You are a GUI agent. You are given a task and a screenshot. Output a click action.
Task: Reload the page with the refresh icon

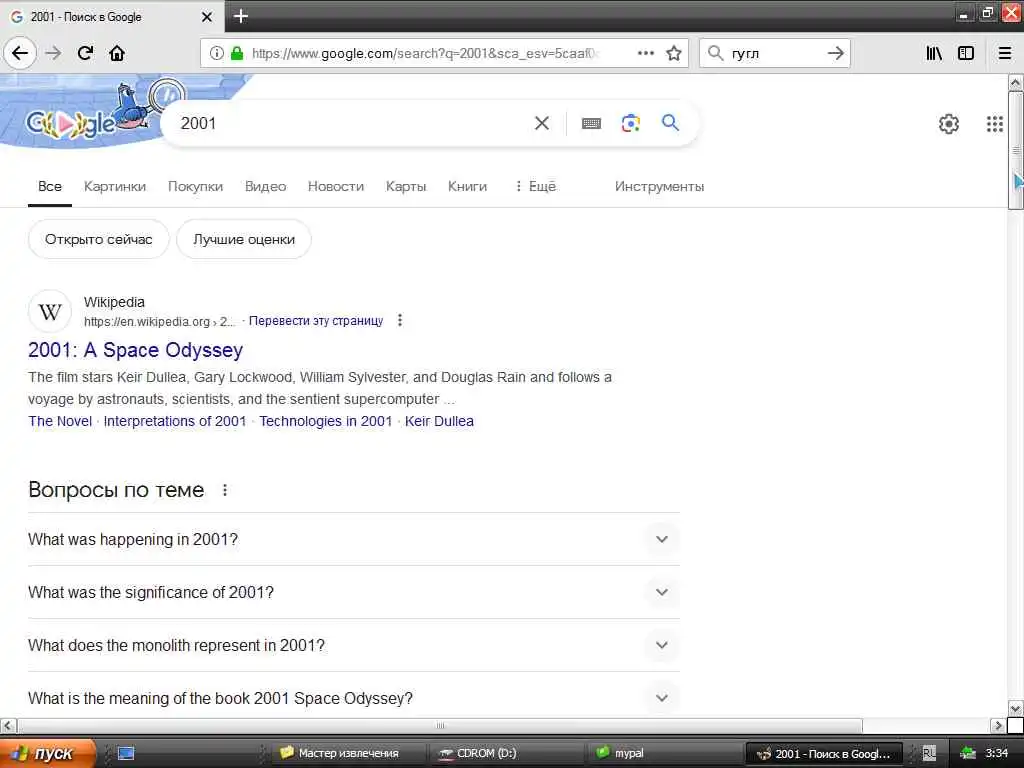[86, 53]
